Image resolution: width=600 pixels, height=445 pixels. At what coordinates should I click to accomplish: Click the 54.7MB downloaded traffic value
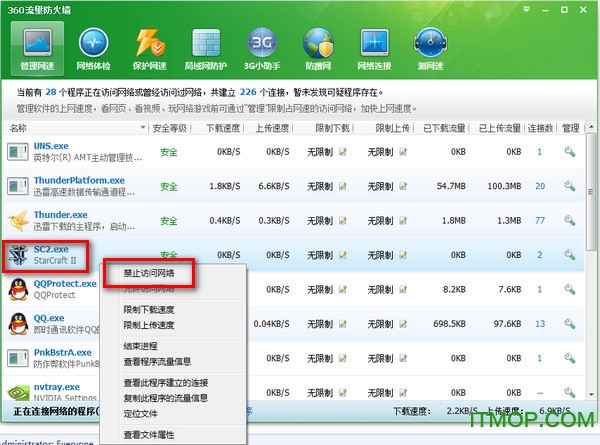[451, 186]
